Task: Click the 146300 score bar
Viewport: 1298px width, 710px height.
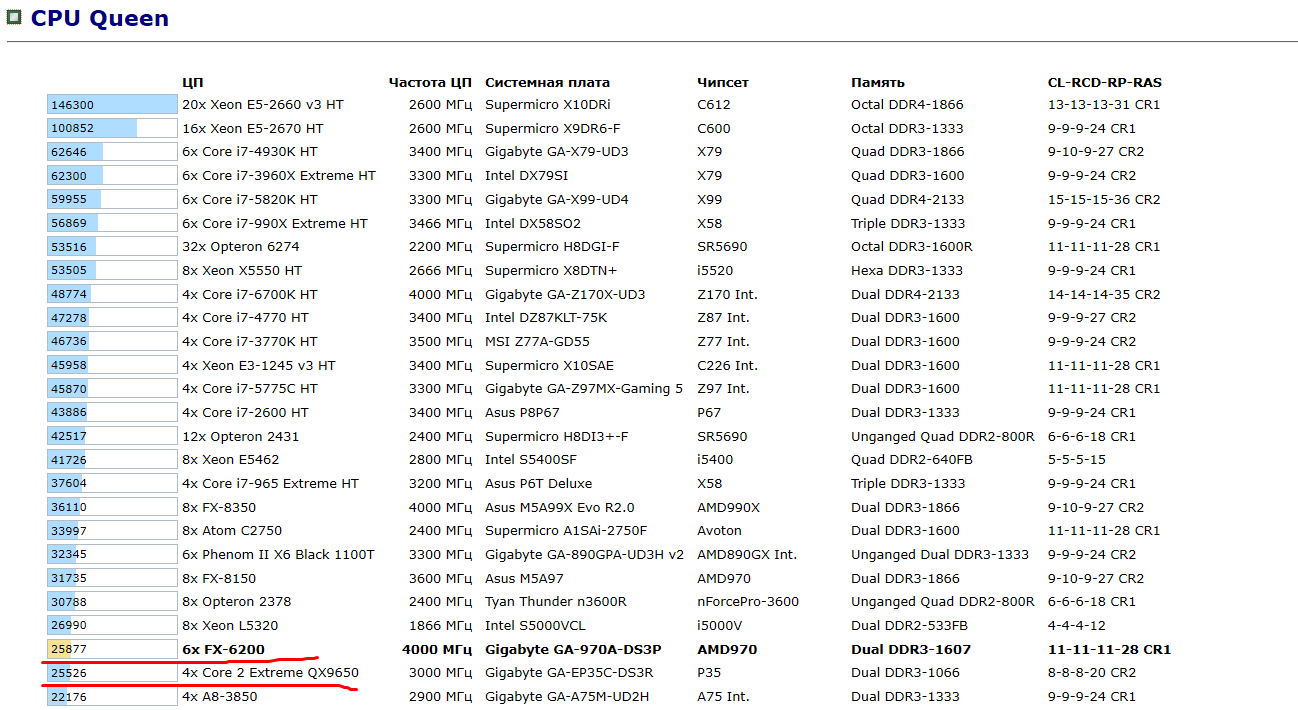Action: tap(112, 105)
